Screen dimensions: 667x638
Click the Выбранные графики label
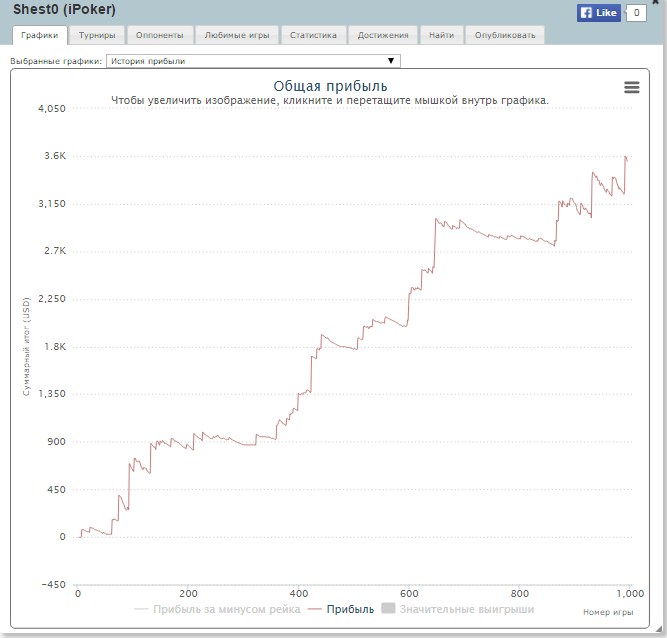56,61
